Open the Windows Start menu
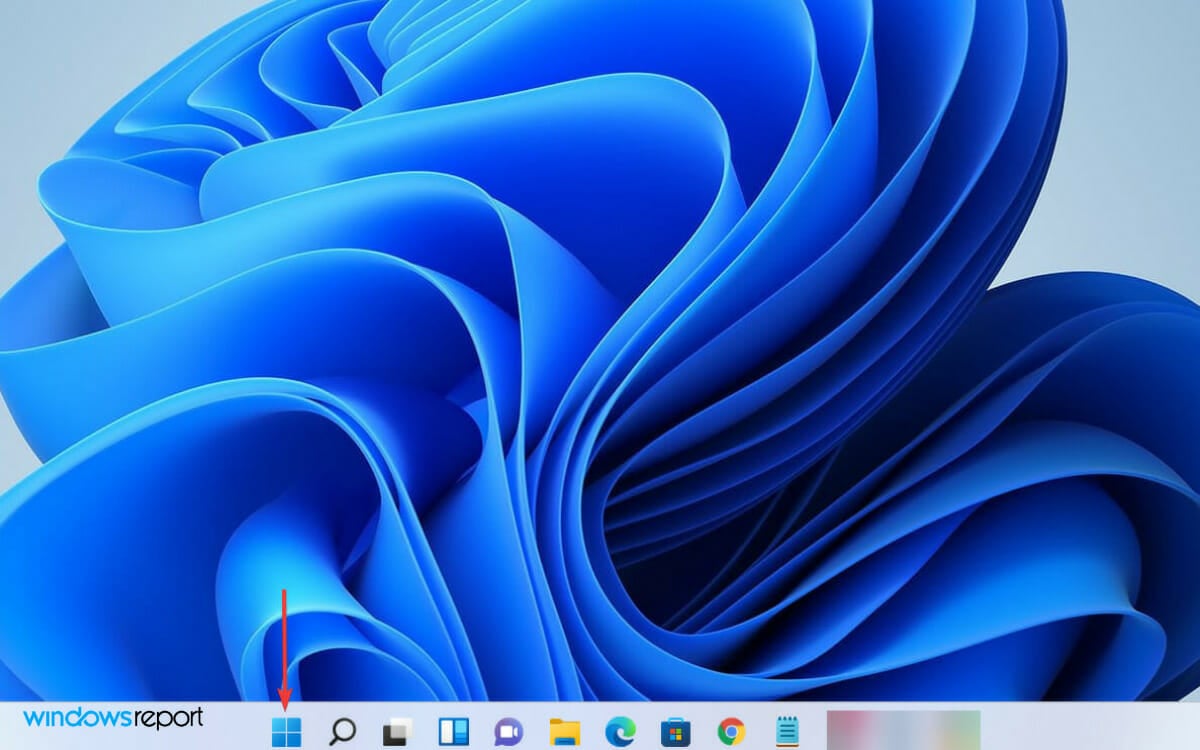The image size is (1200, 750). [286, 731]
